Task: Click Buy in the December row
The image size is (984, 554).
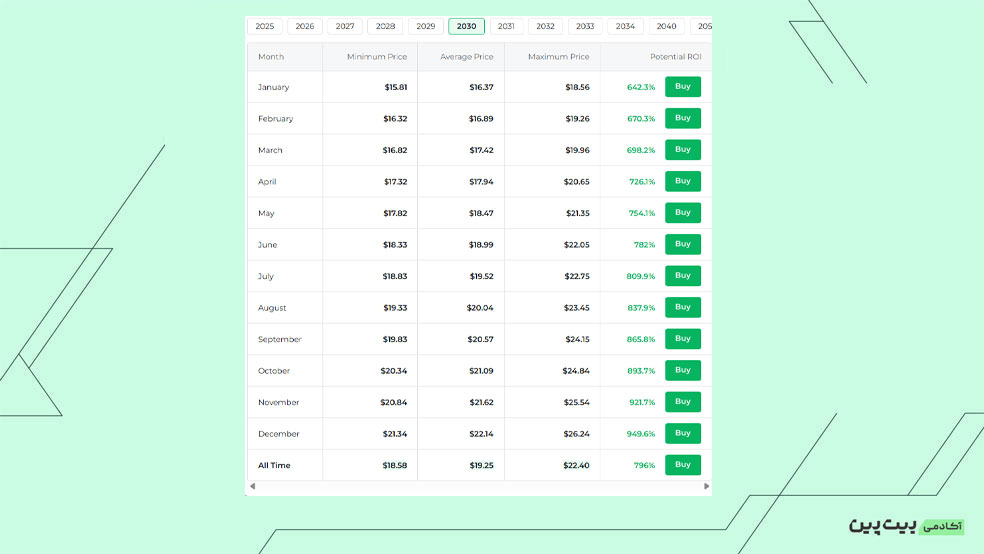Action: click(x=683, y=433)
